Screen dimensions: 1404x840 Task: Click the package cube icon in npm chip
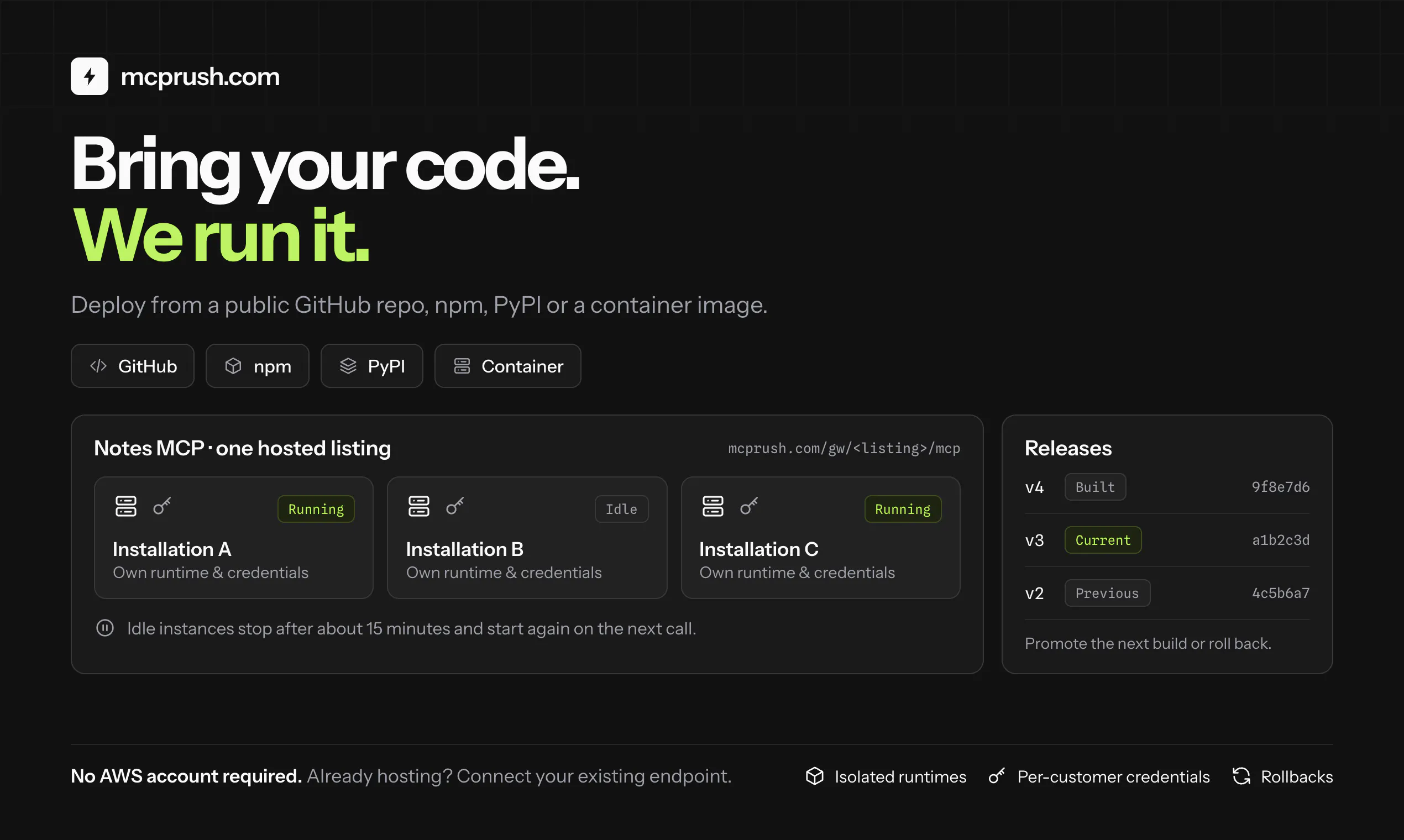point(233,366)
